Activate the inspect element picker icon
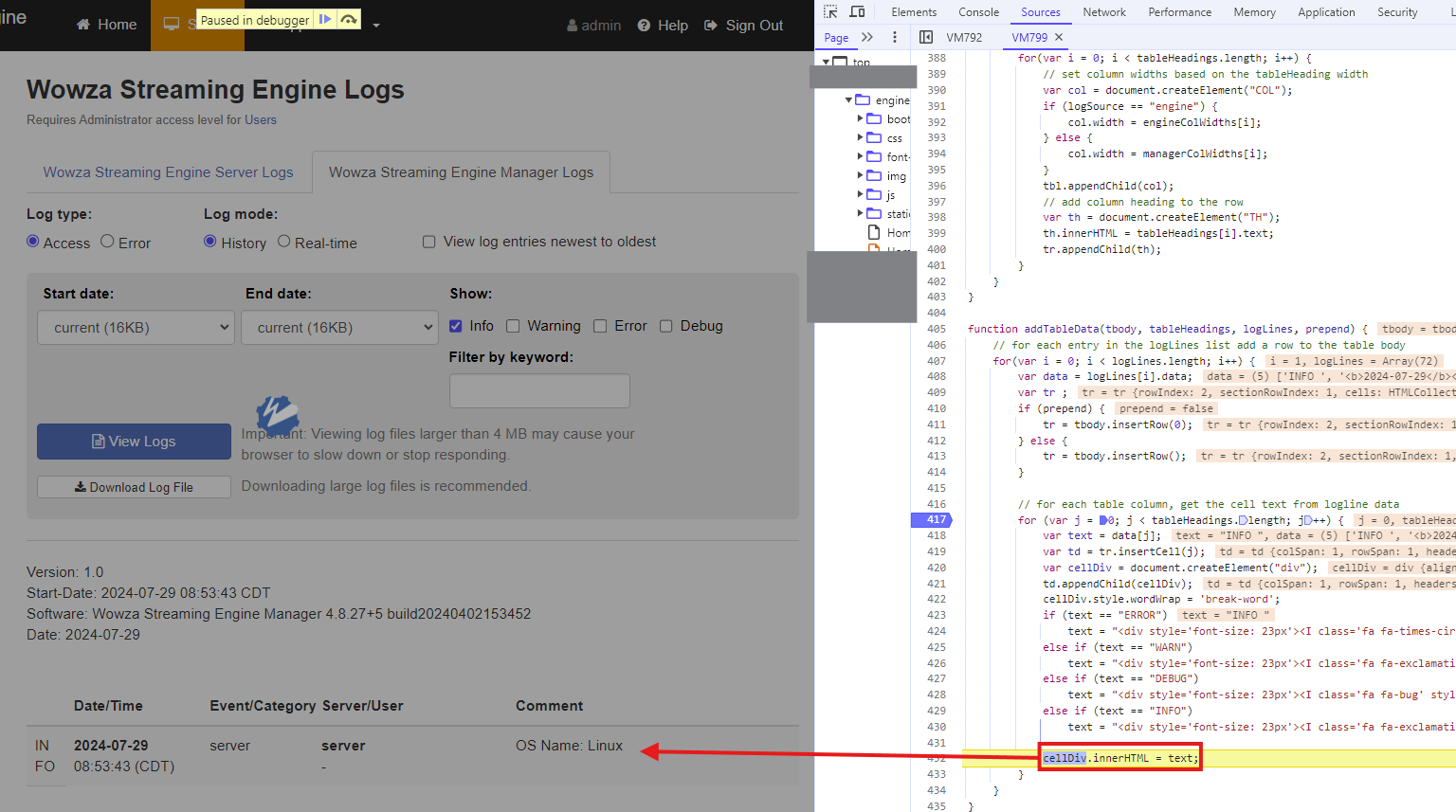Viewport: 1456px width, 812px height. click(x=830, y=11)
